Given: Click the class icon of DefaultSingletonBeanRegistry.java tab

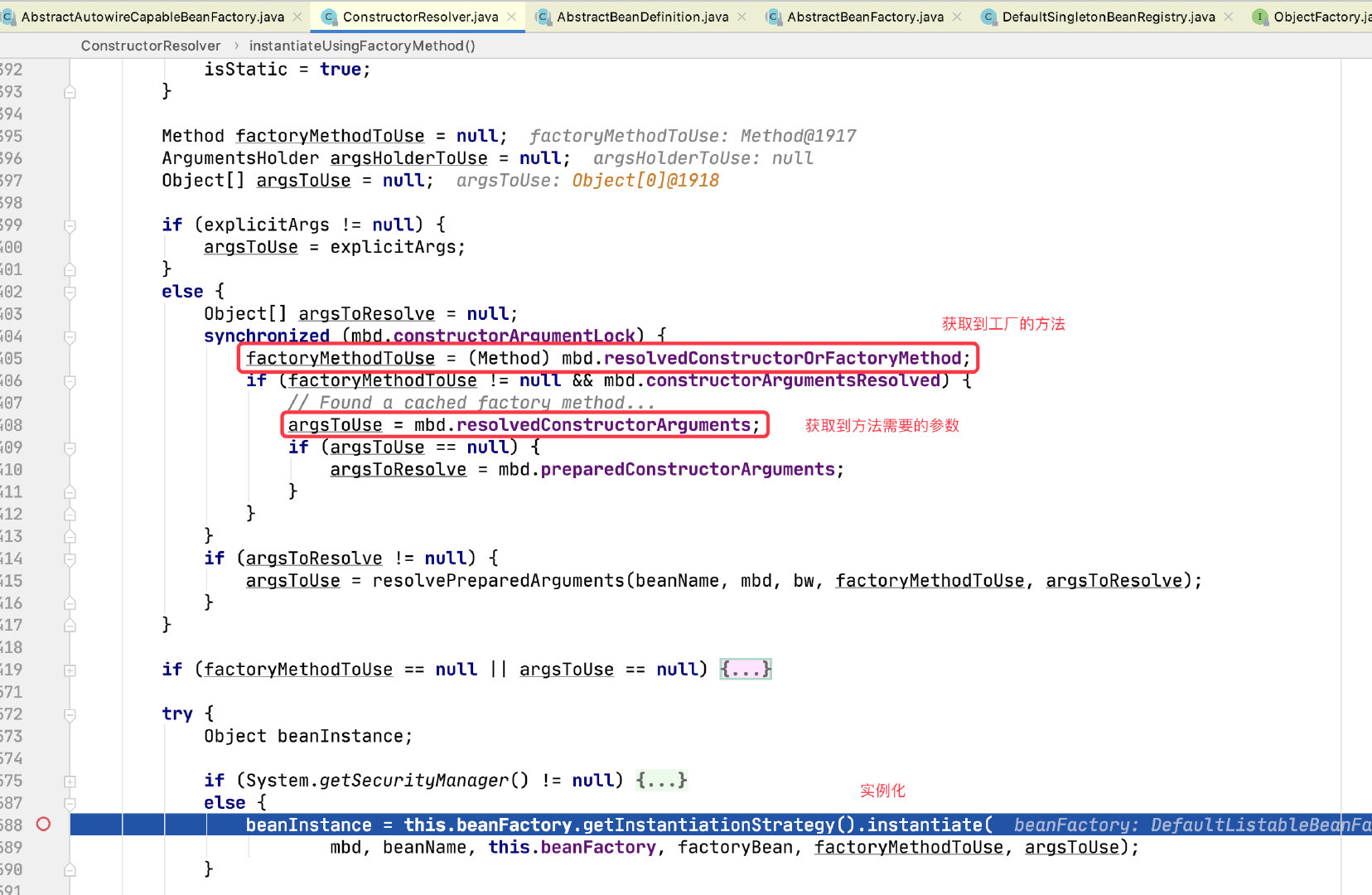Looking at the screenshot, I should pyautogui.click(x=988, y=17).
